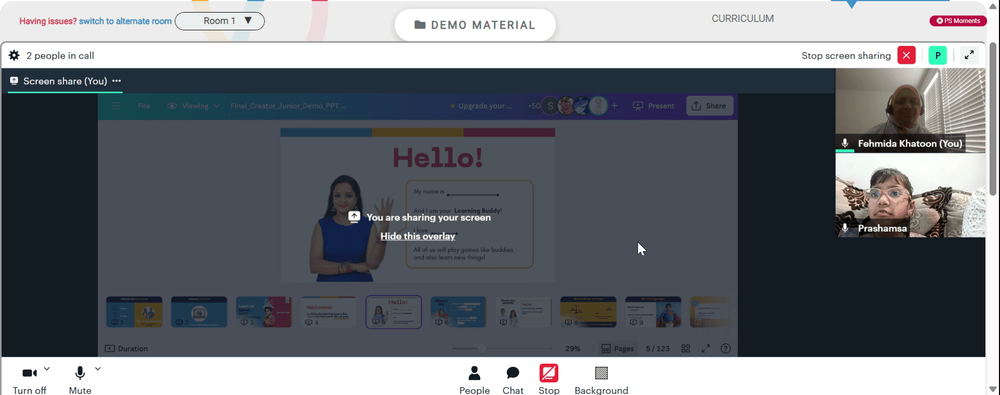Click the Canva document title
Viewport: 1000px width, 395px height.
[288, 106]
